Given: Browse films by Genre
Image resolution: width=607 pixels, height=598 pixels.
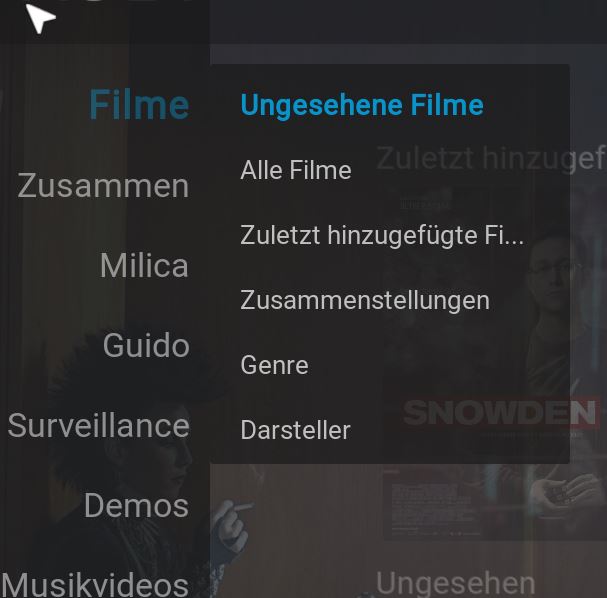Looking at the screenshot, I should click(x=274, y=365).
